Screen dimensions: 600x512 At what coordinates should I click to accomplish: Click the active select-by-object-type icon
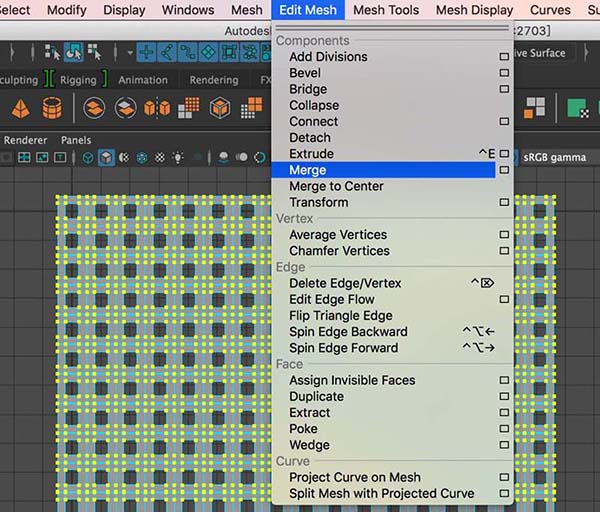pyautogui.click(x=74, y=52)
